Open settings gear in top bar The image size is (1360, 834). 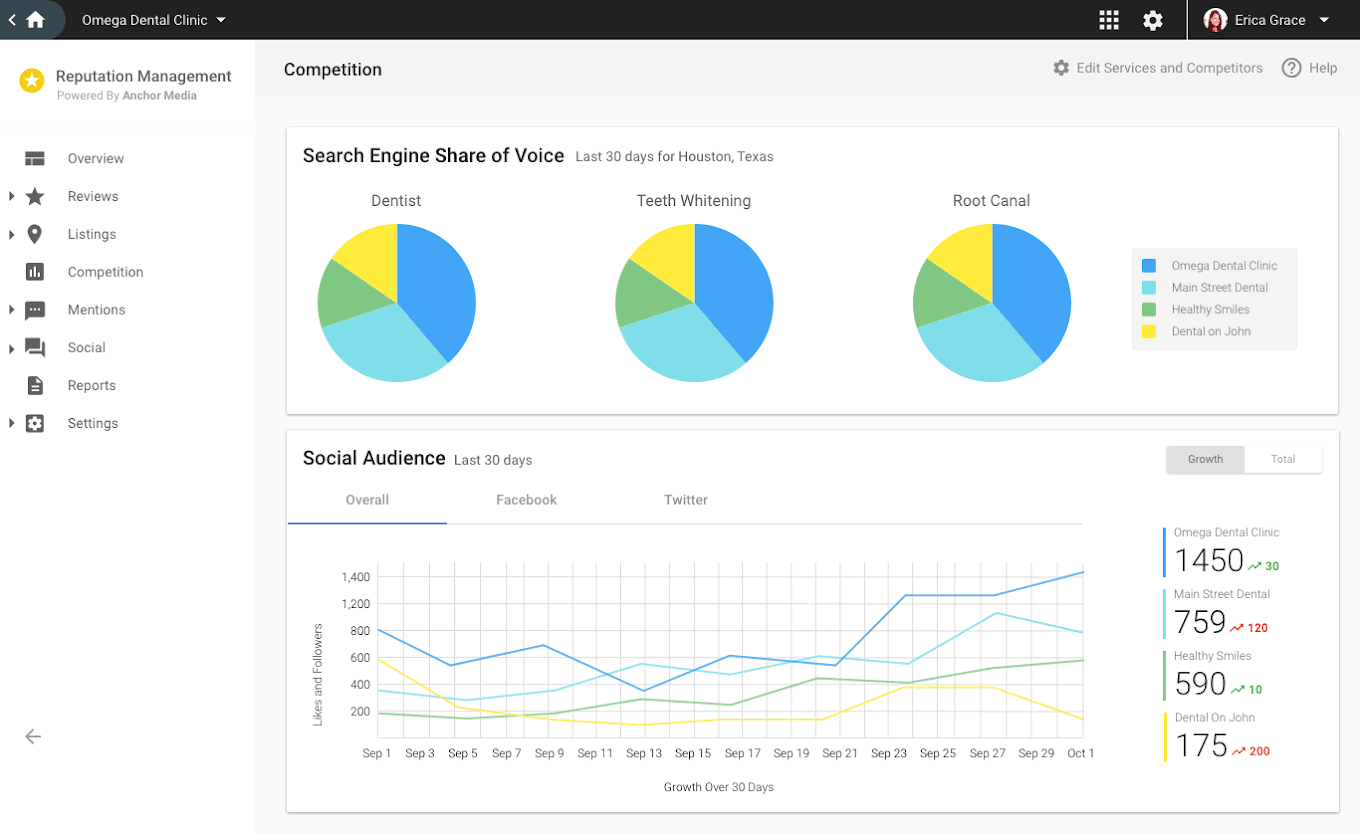[x=1153, y=20]
